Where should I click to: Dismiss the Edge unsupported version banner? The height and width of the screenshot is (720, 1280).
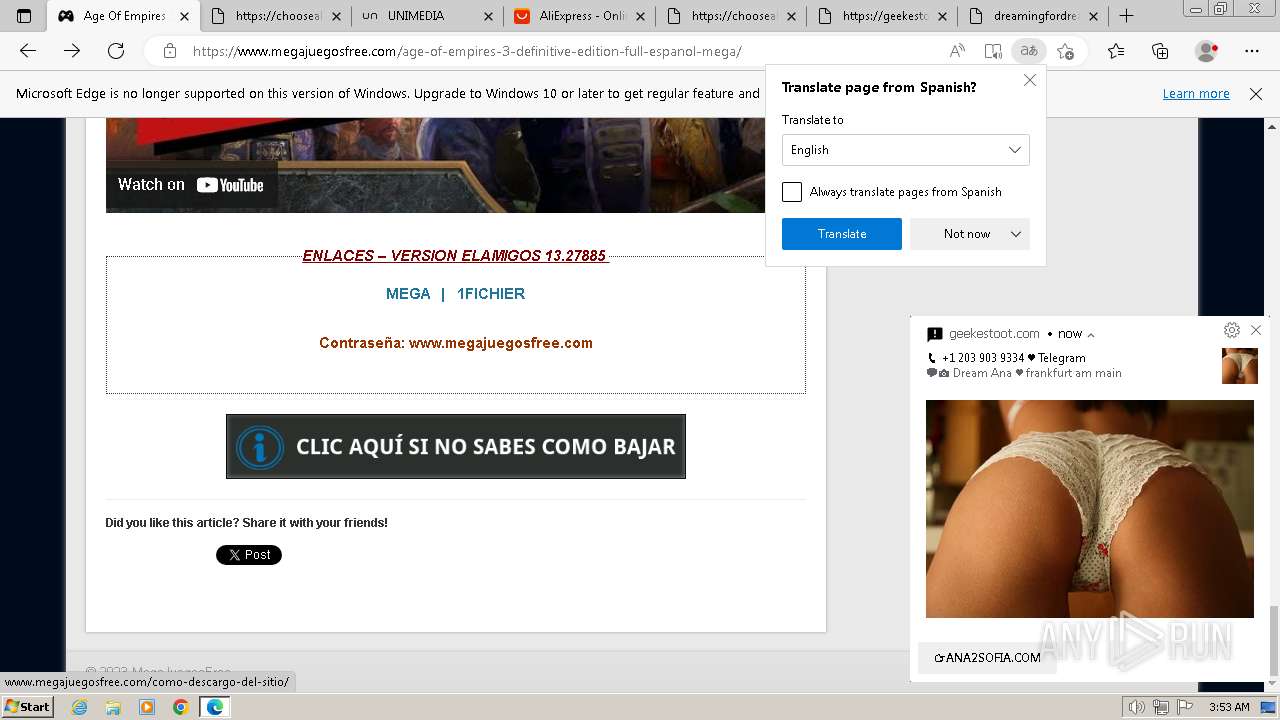click(x=1256, y=93)
